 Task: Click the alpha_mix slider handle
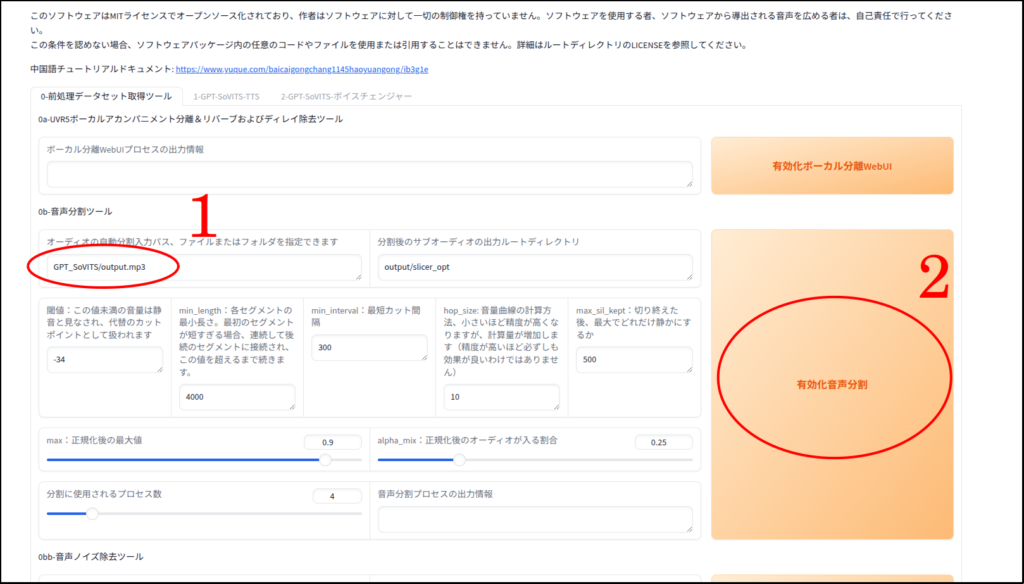tap(459, 460)
